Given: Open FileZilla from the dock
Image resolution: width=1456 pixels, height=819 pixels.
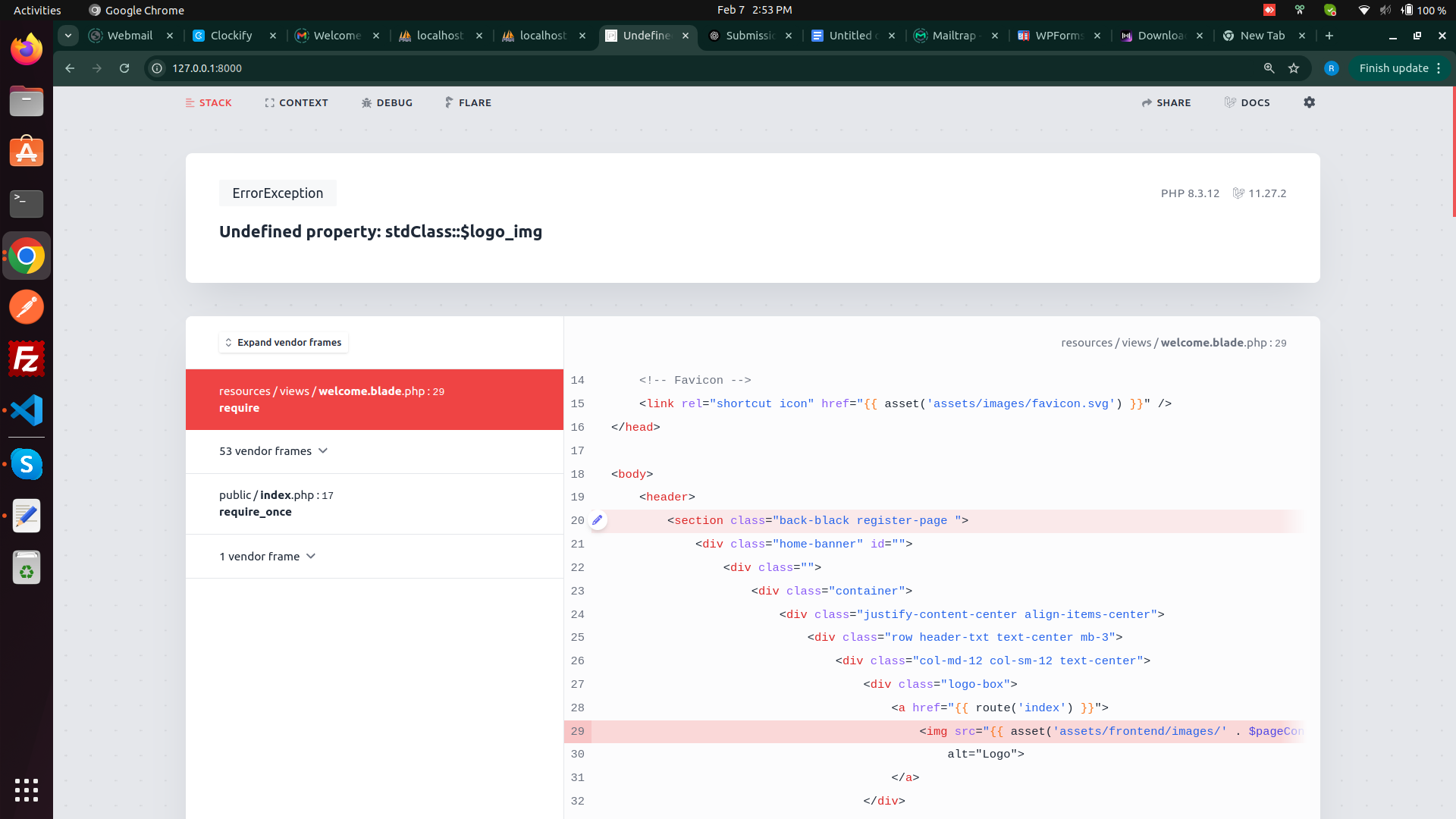Looking at the screenshot, I should tap(27, 359).
